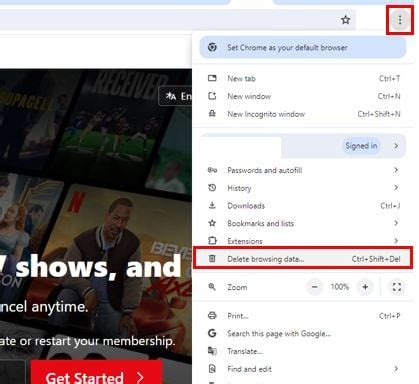Click the Netflix Get Started button
The image size is (419, 384).
(x=97, y=373)
